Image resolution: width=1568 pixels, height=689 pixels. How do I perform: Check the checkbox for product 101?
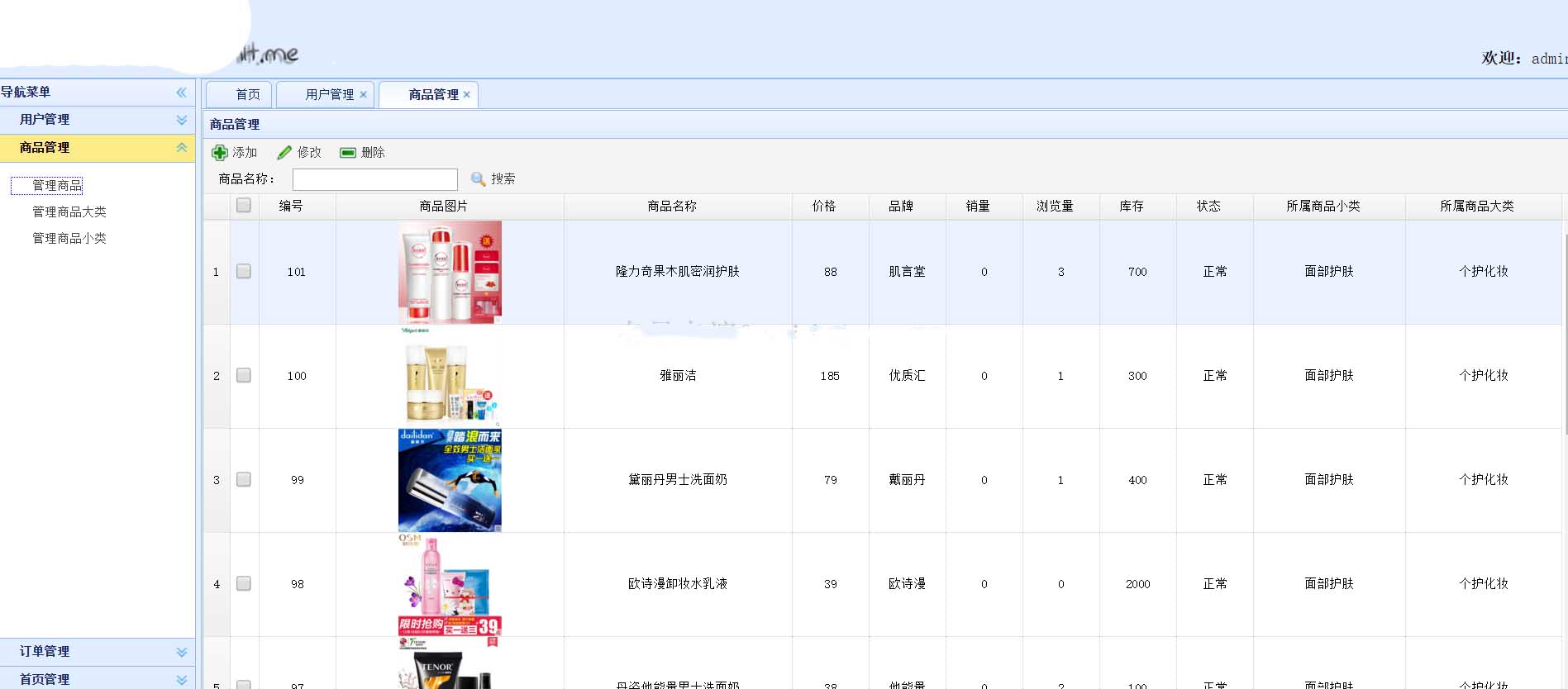244,272
